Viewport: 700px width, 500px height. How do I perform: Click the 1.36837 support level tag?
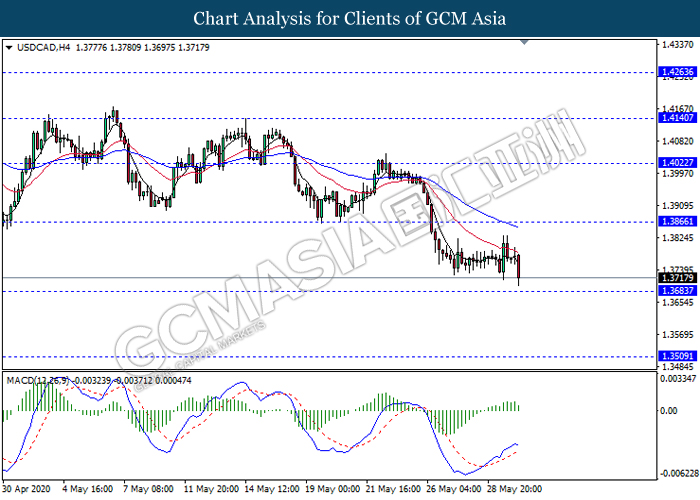[x=672, y=291]
